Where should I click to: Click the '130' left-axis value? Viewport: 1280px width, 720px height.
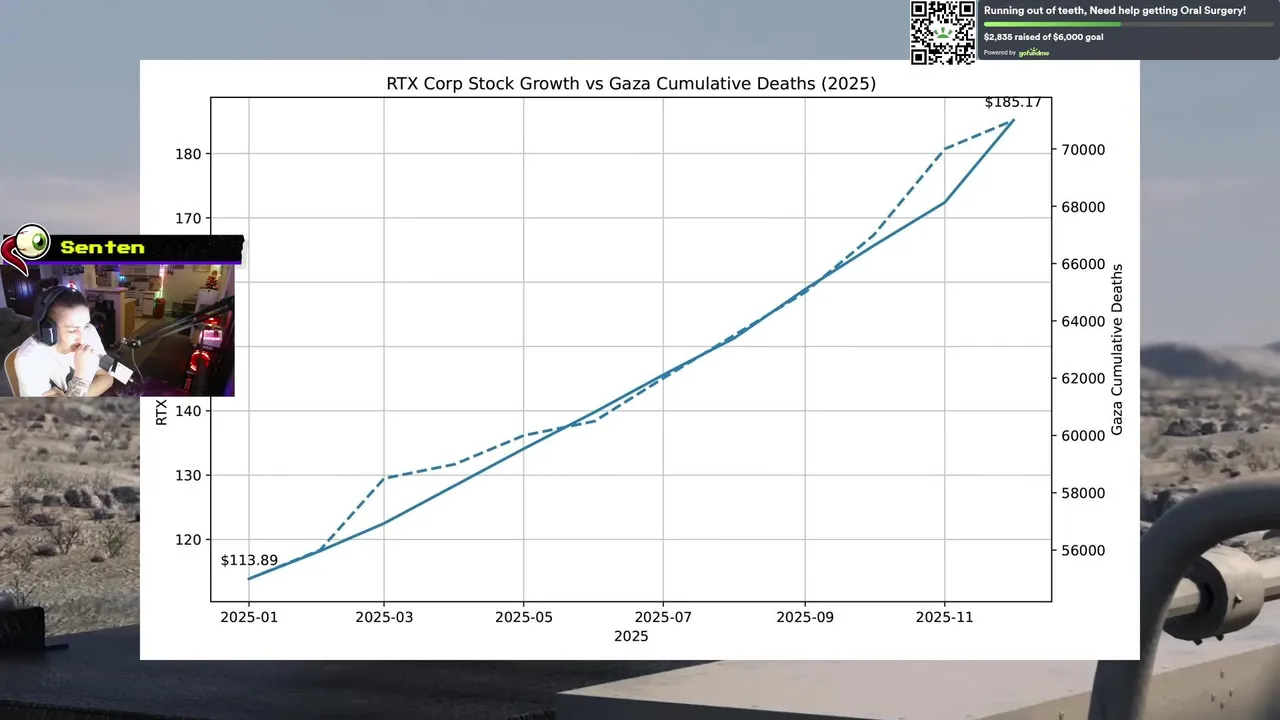[x=188, y=475]
